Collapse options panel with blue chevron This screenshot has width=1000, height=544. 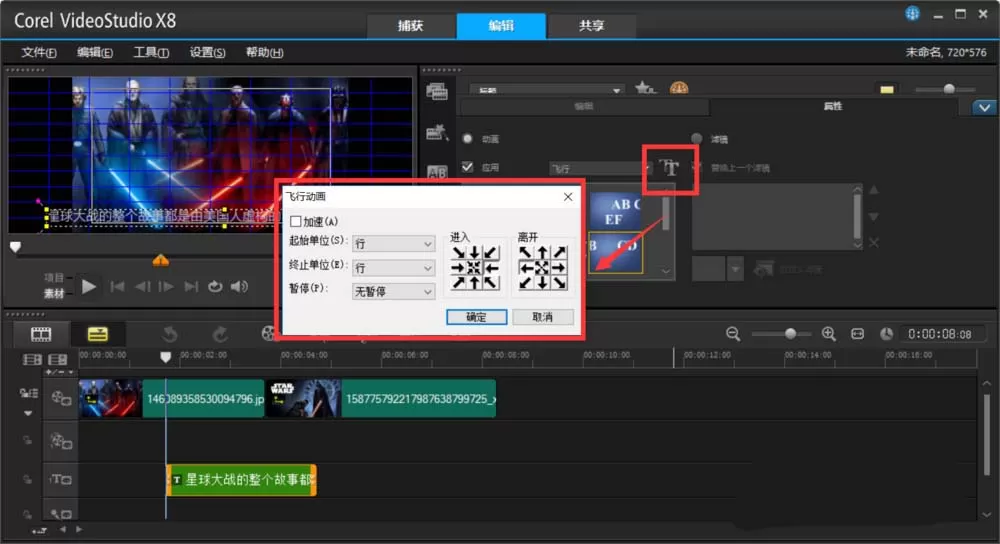click(985, 107)
